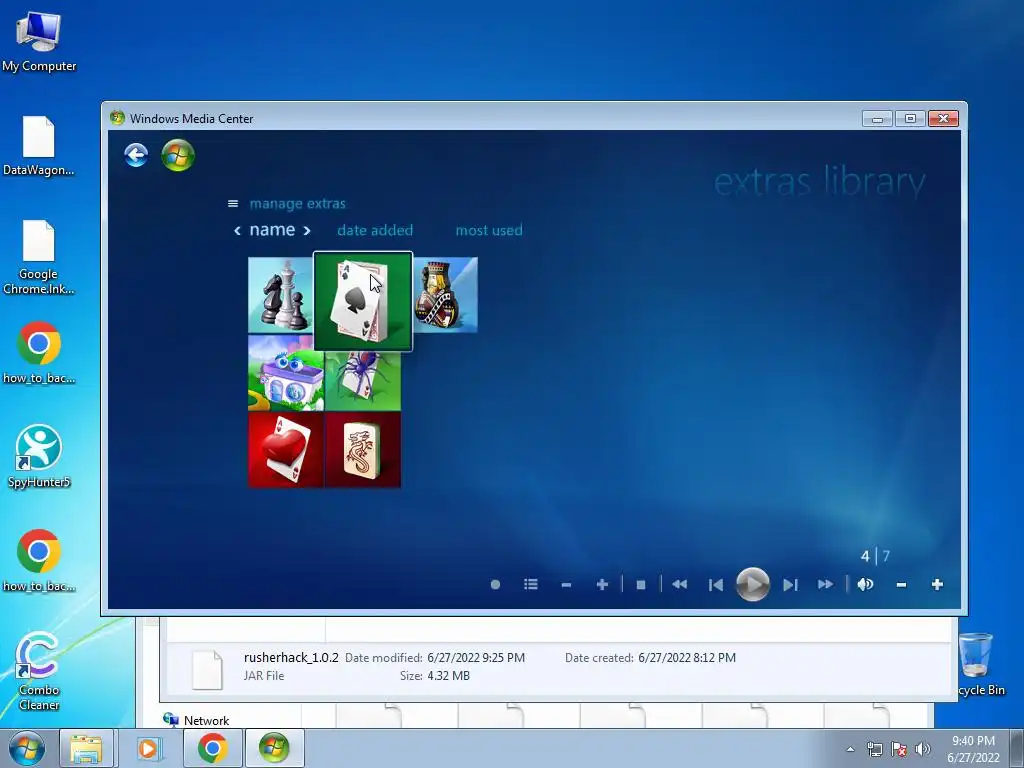Open the Mahjong Titans dragon tile
Screen dimensions: 1024x768
pyautogui.click(x=363, y=450)
